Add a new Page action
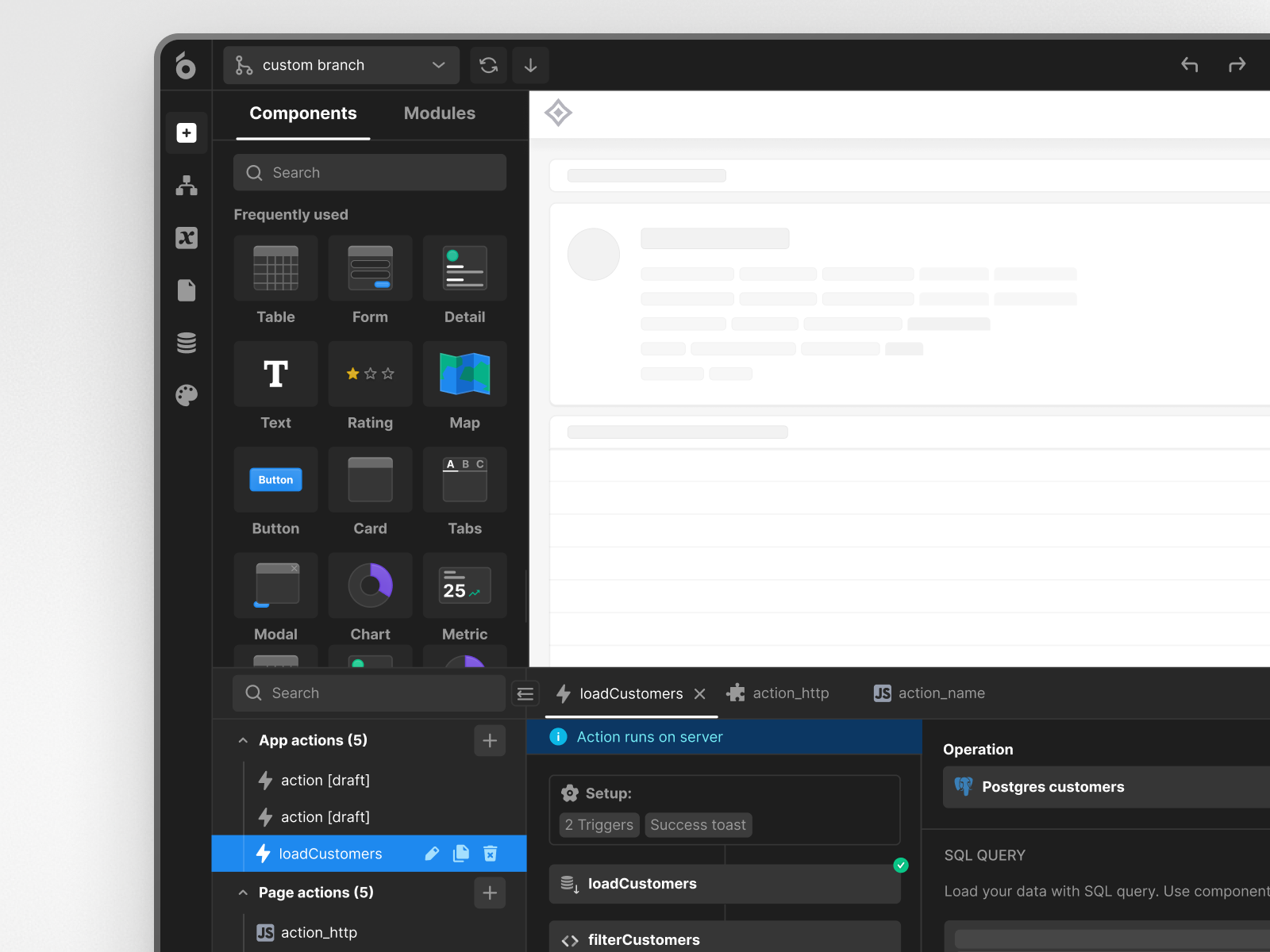The height and width of the screenshot is (952, 1270). click(x=490, y=892)
